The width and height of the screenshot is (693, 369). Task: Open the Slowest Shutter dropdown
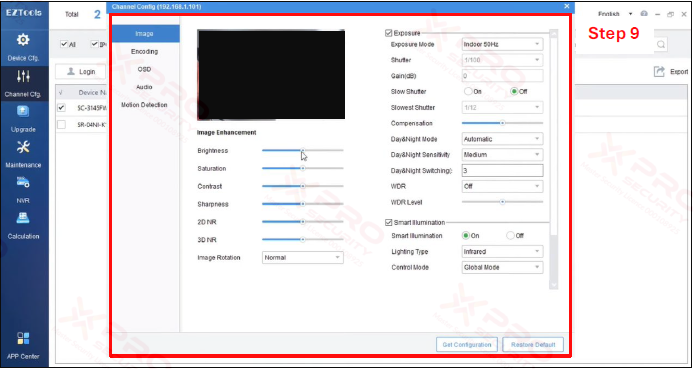(502, 107)
